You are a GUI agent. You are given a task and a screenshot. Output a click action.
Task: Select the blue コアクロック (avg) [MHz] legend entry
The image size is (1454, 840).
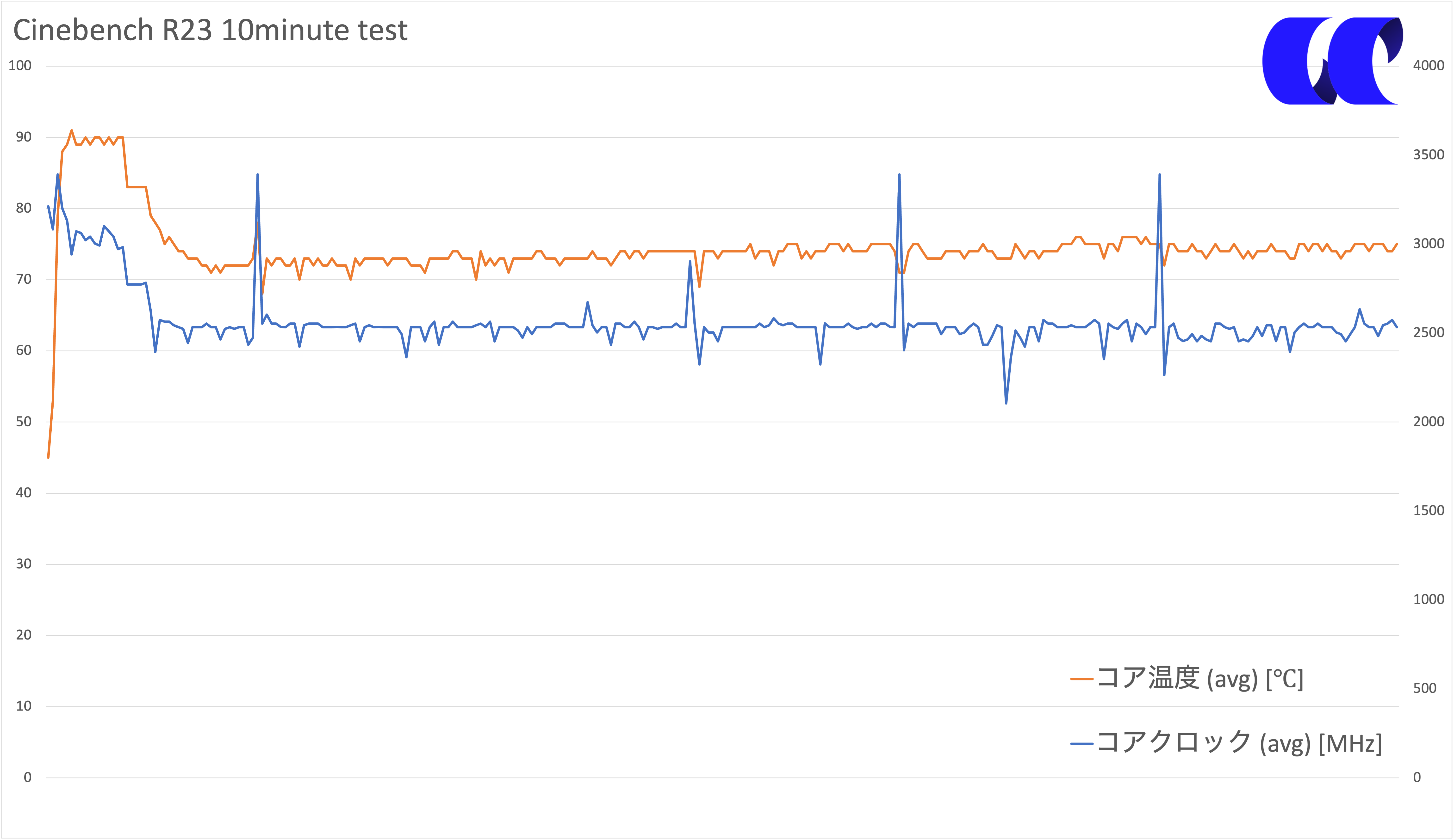click(1226, 743)
